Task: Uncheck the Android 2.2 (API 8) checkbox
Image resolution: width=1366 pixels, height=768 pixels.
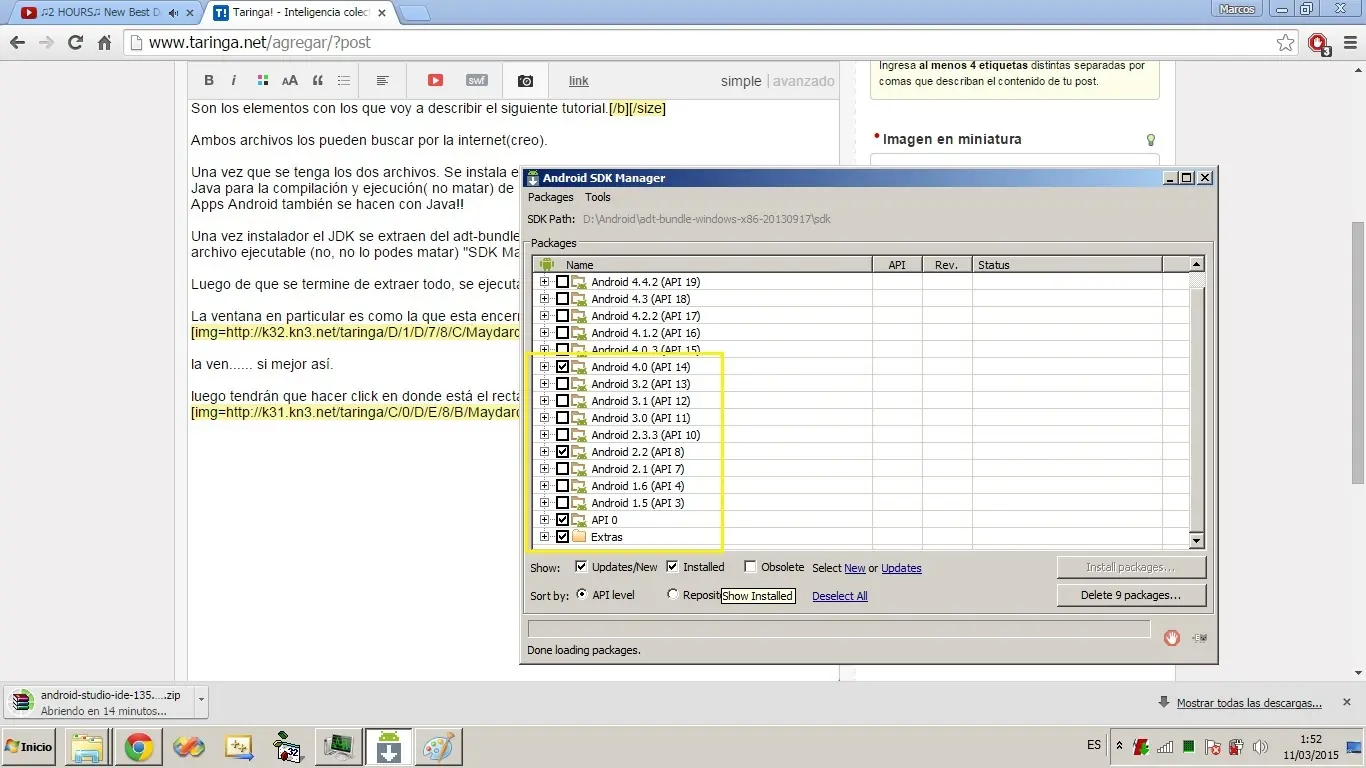Action: click(563, 452)
